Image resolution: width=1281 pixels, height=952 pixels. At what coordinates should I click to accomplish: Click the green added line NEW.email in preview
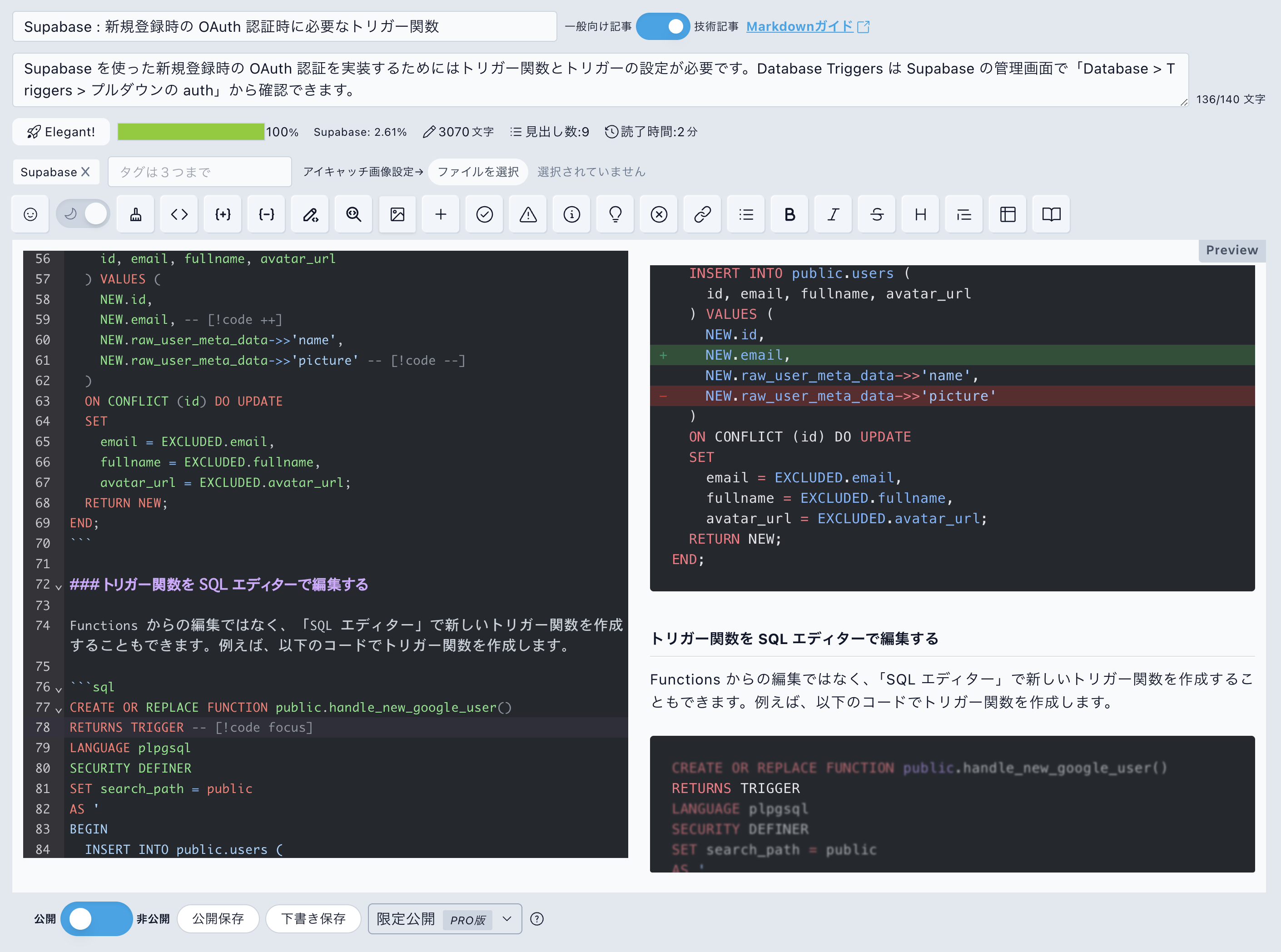click(952, 355)
